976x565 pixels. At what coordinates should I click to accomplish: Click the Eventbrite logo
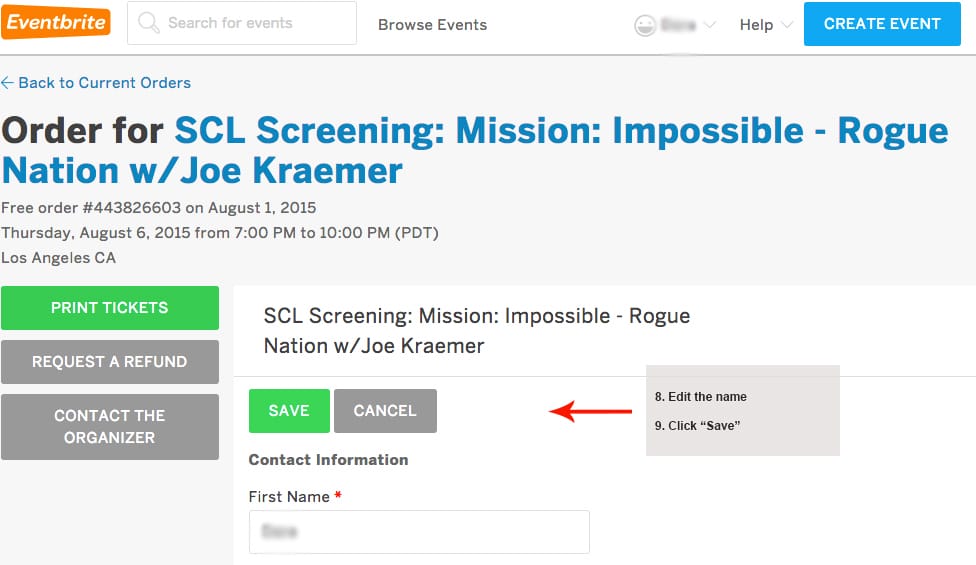56,23
